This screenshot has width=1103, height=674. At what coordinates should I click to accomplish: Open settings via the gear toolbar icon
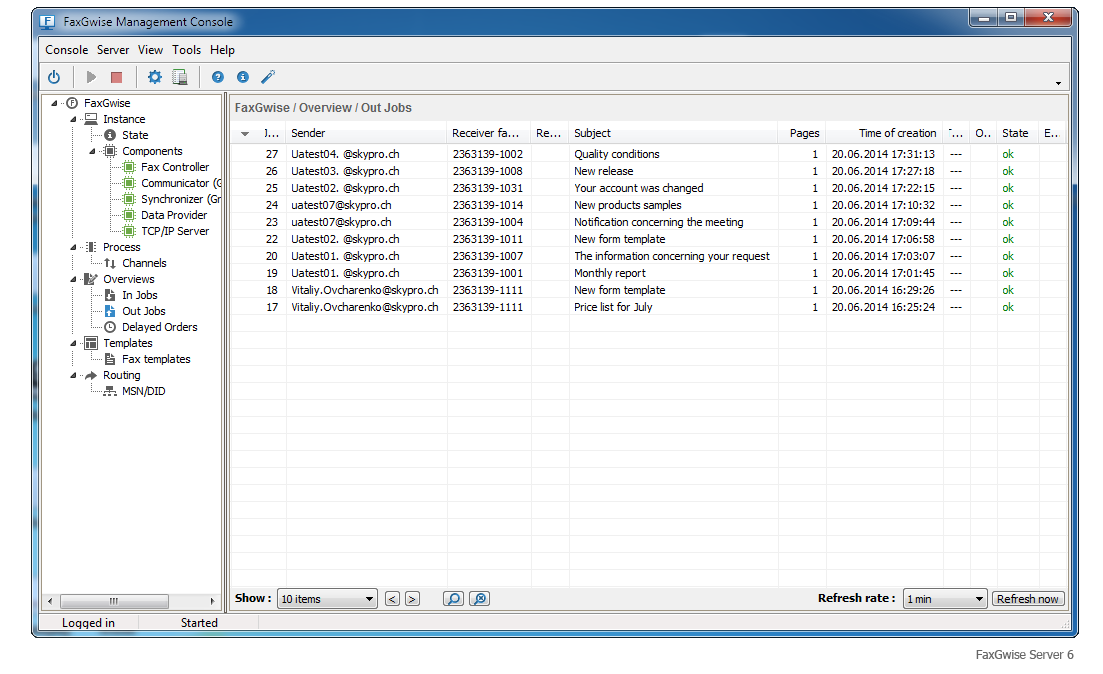(x=155, y=77)
